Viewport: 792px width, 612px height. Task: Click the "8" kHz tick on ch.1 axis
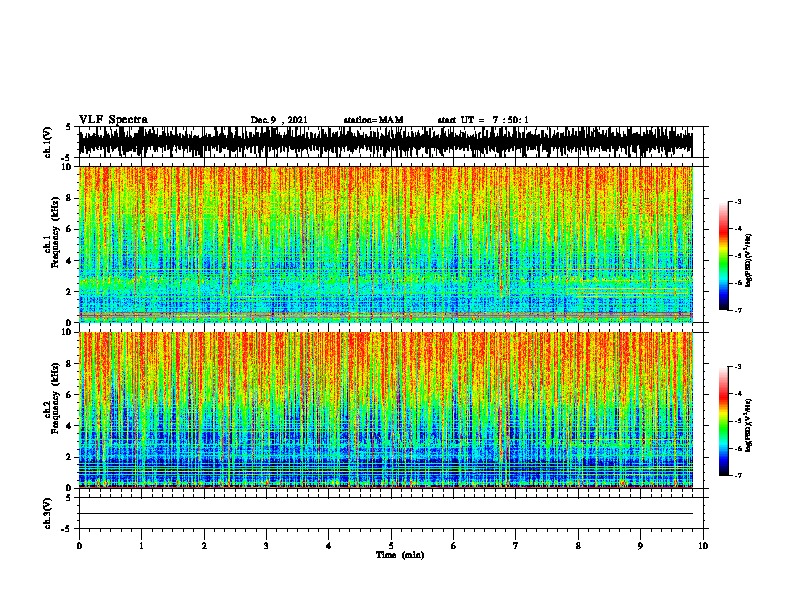[70, 198]
